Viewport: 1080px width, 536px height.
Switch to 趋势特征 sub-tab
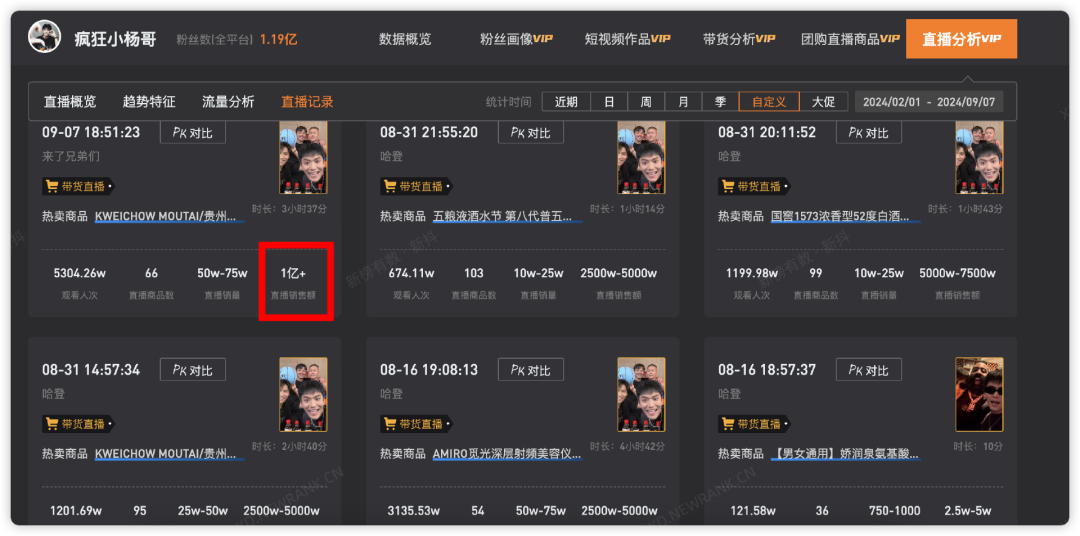(149, 102)
